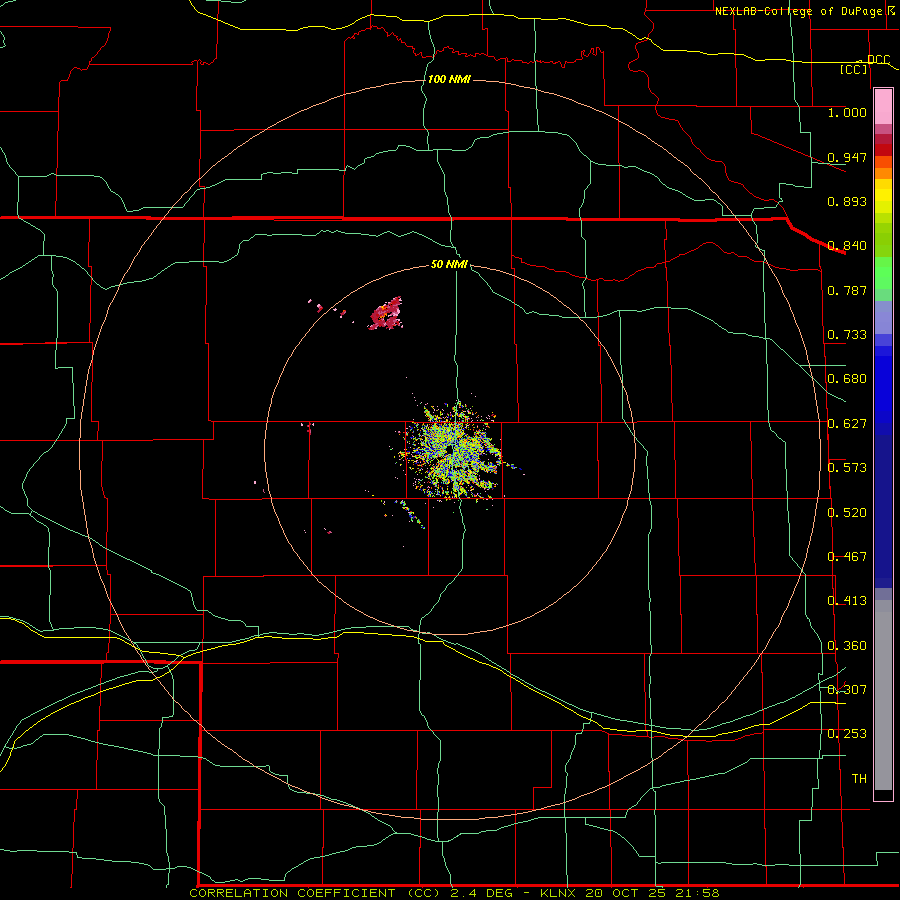Select the 0.893 legend value
This screenshot has width=900, height=900.
(847, 201)
